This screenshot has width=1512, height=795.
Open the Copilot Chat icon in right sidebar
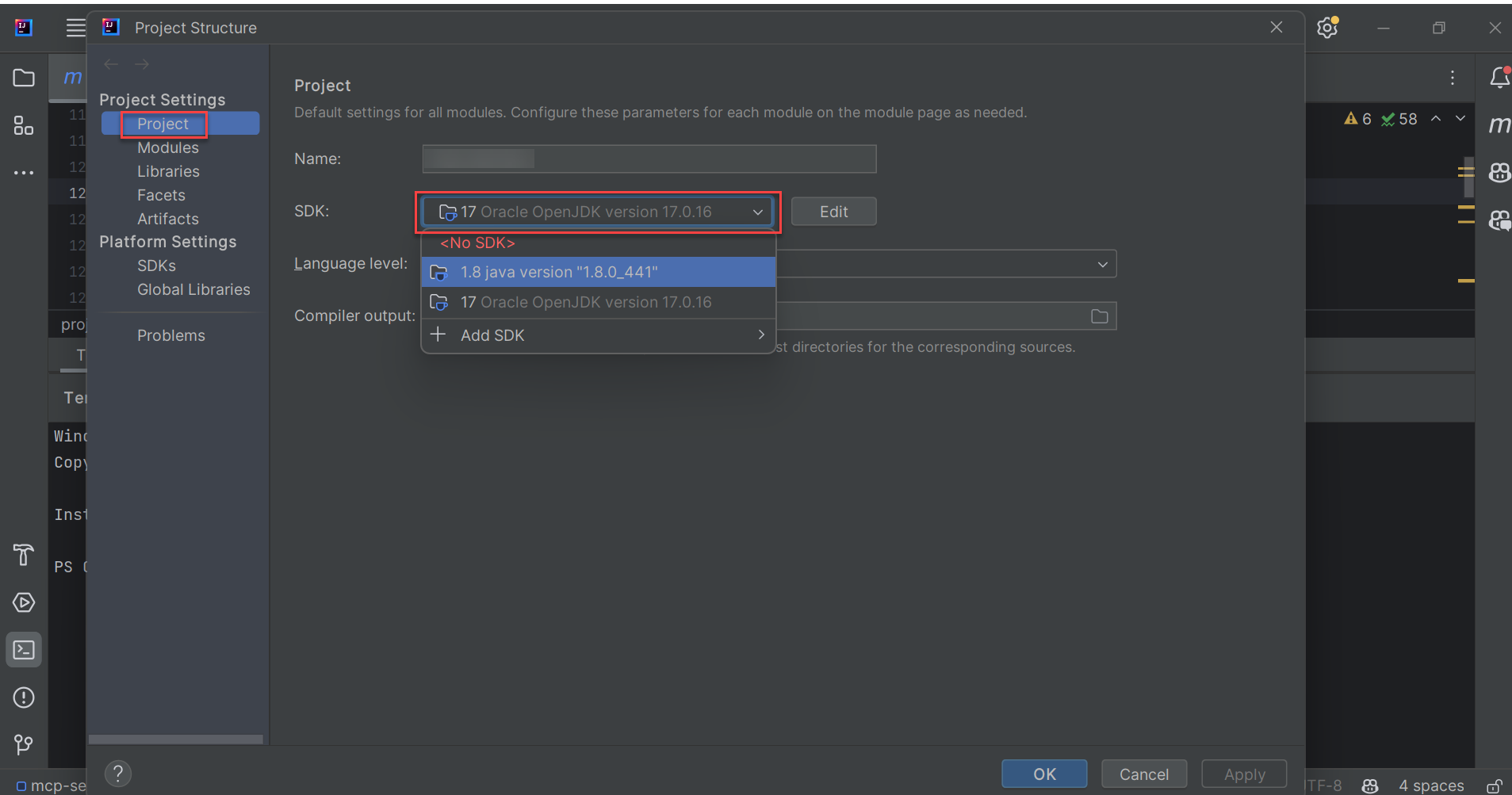(1499, 220)
